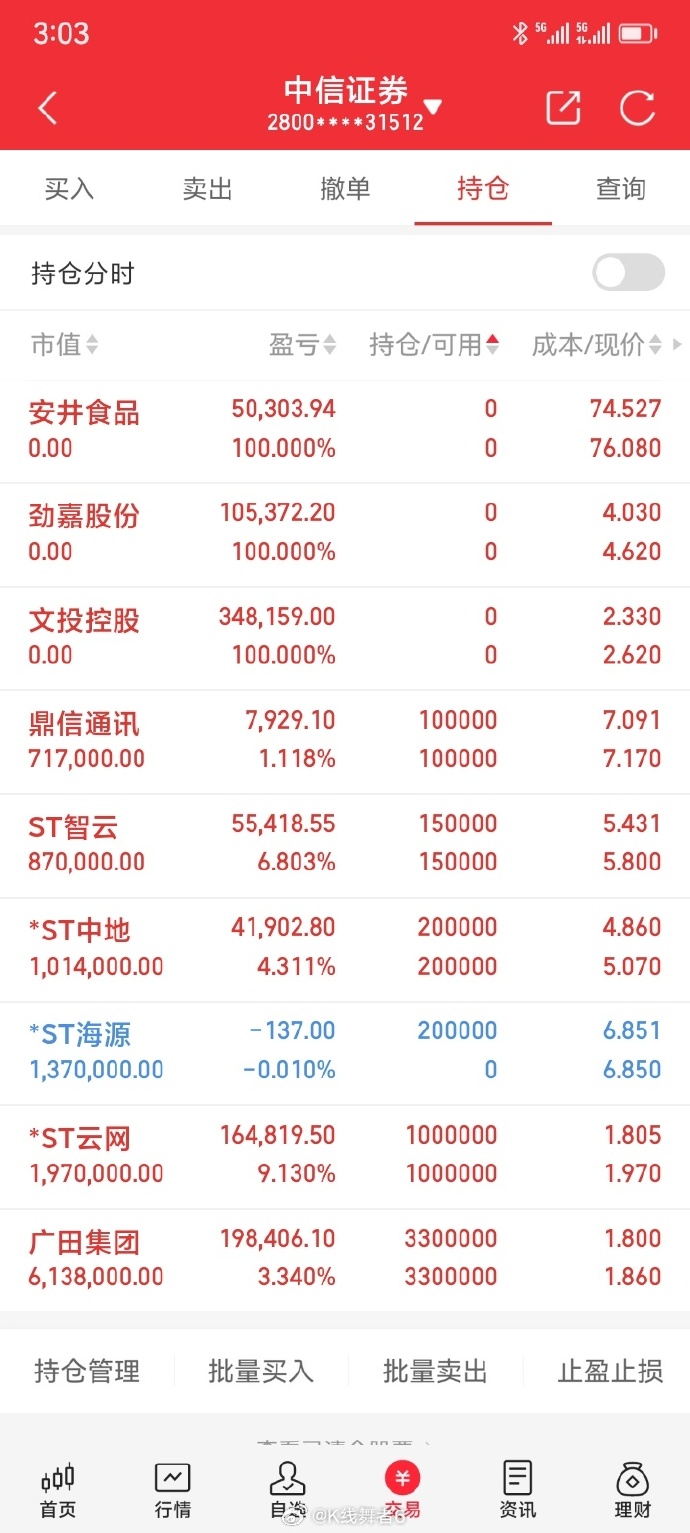Open 理财 wealth management icon
690x1533 pixels.
pyautogui.click(x=633, y=1479)
